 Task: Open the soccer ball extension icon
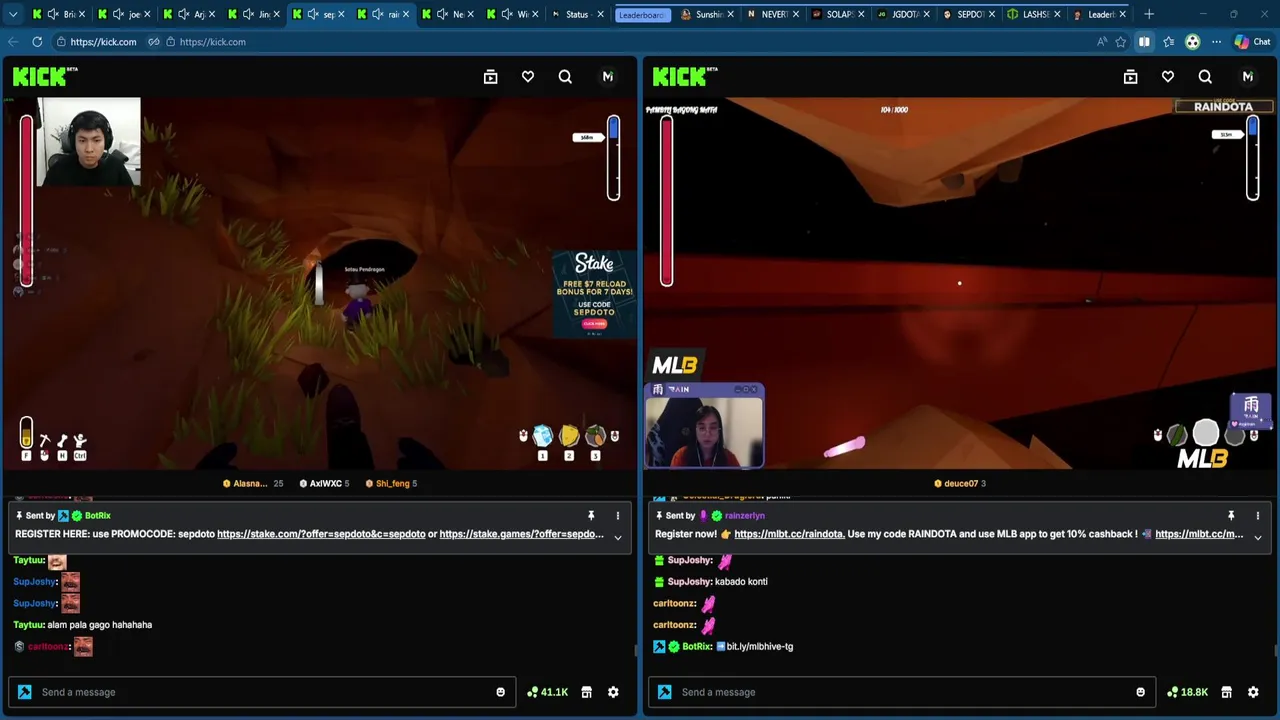click(x=1192, y=42)
